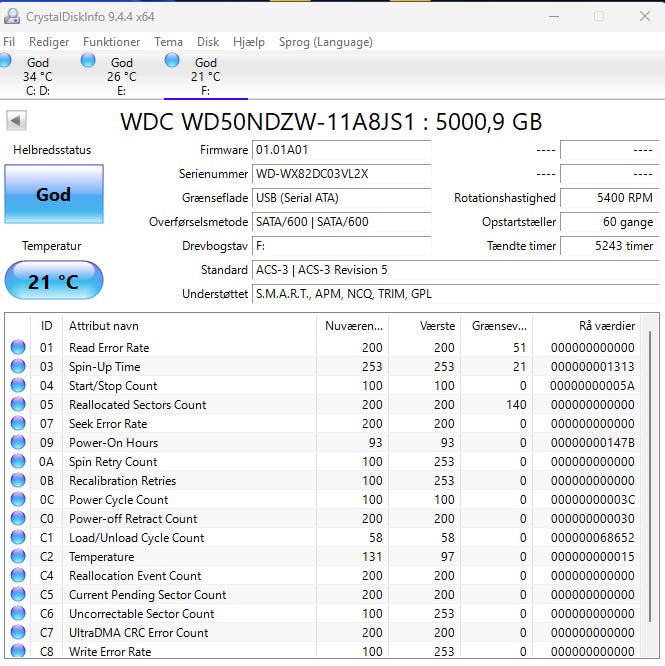
Task: Click the Drevbogstav field F:
Action: click(341, 246)
